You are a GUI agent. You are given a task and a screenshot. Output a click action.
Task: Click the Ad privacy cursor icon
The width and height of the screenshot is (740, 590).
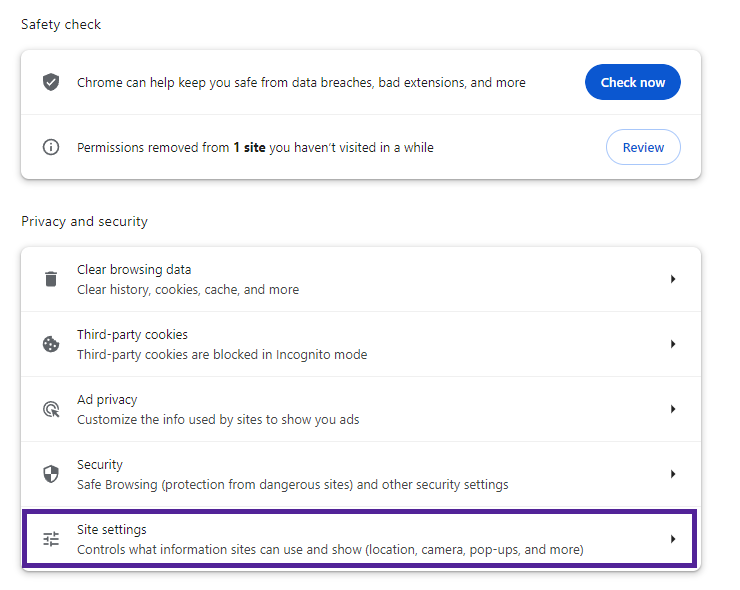tap(51, 409)
